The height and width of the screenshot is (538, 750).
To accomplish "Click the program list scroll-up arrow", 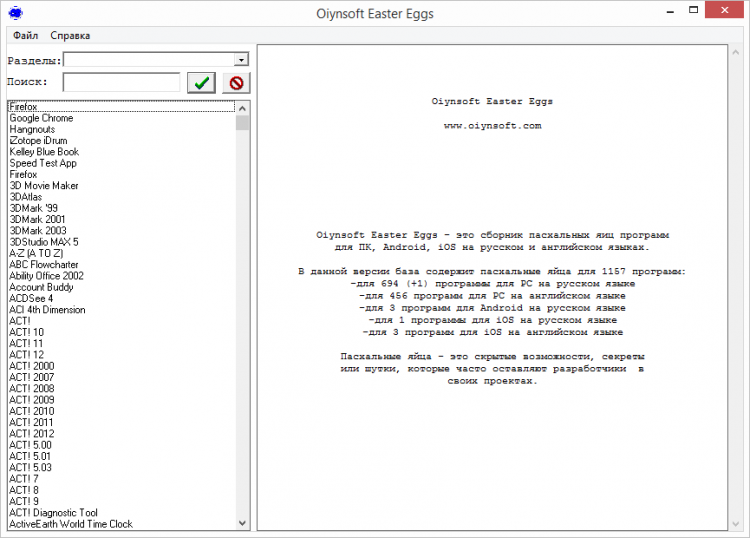I will tap(243, 109).
